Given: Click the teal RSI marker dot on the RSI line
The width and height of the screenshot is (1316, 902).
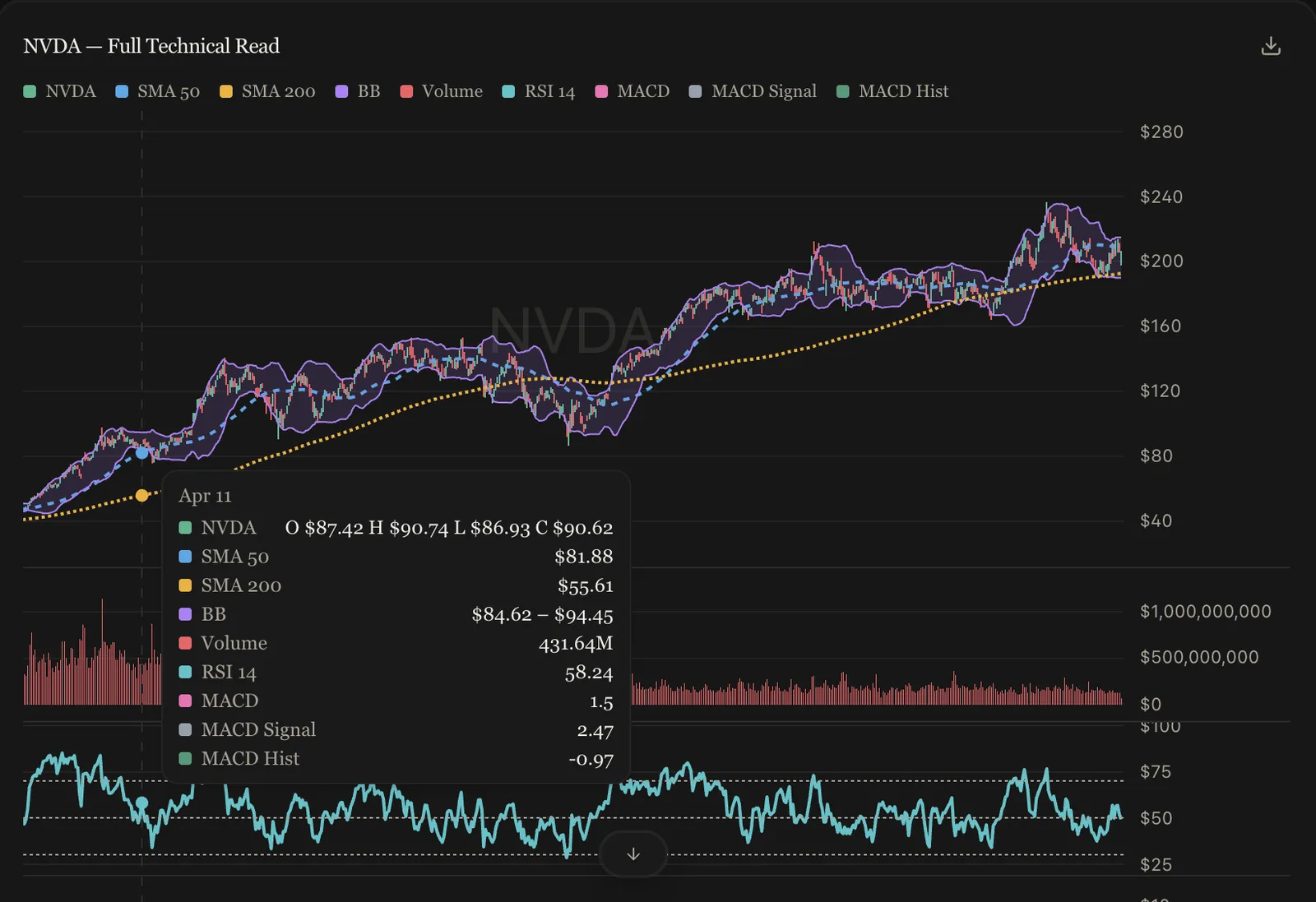Looking at the screenshot, I should pos(142,803).
